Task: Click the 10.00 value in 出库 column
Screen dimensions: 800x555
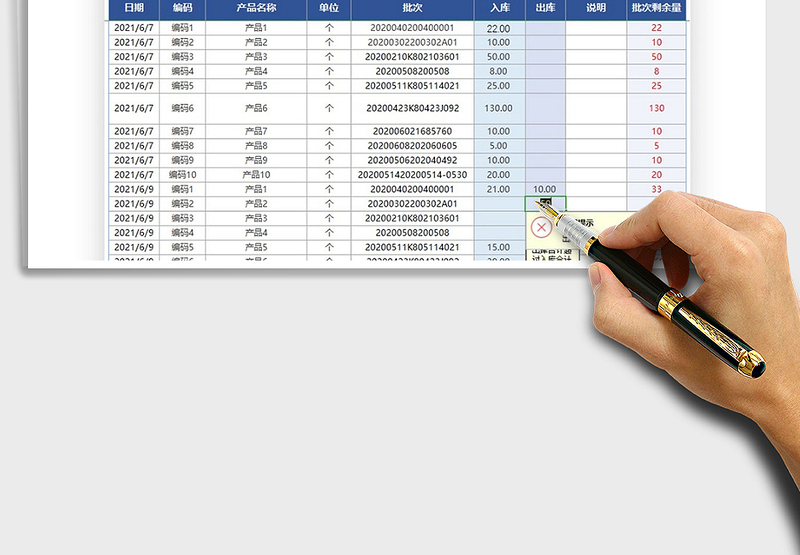Action: pyautogui.click(x=545, y=189)
